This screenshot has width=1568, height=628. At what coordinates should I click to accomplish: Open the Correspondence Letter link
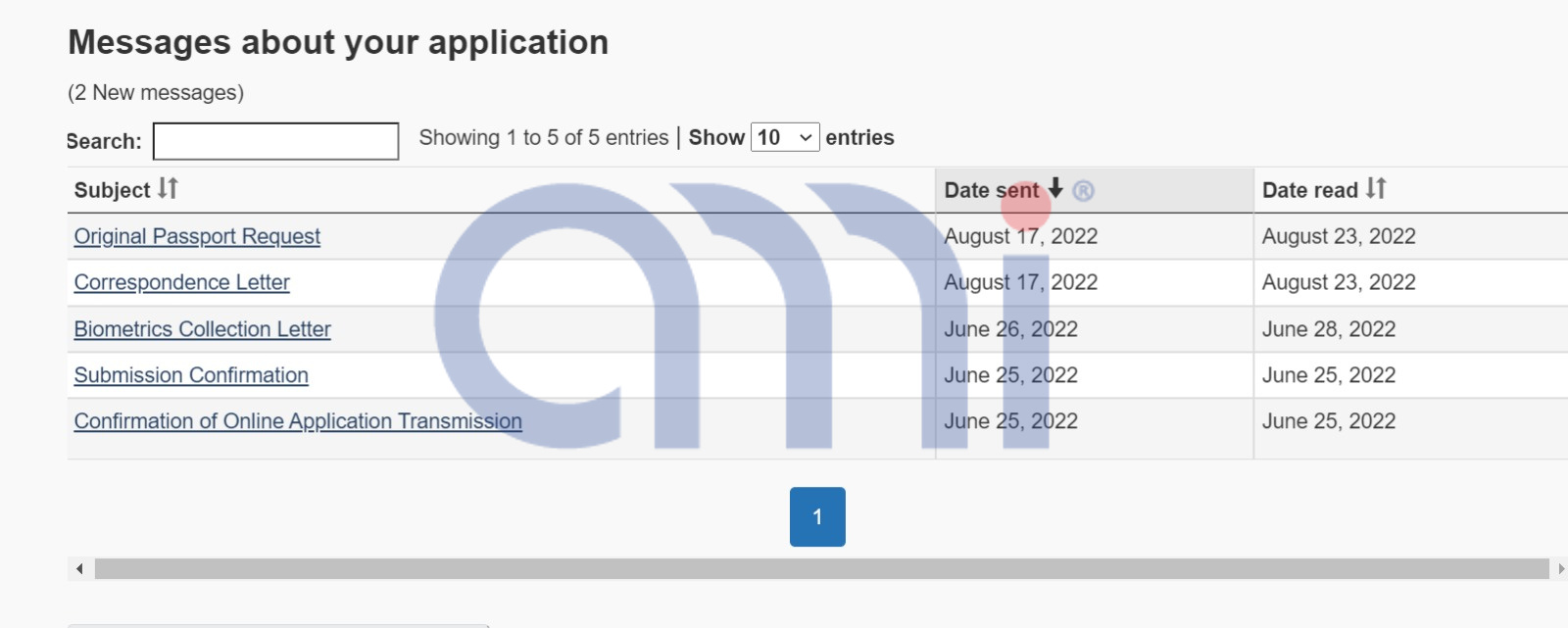(181, 282)
